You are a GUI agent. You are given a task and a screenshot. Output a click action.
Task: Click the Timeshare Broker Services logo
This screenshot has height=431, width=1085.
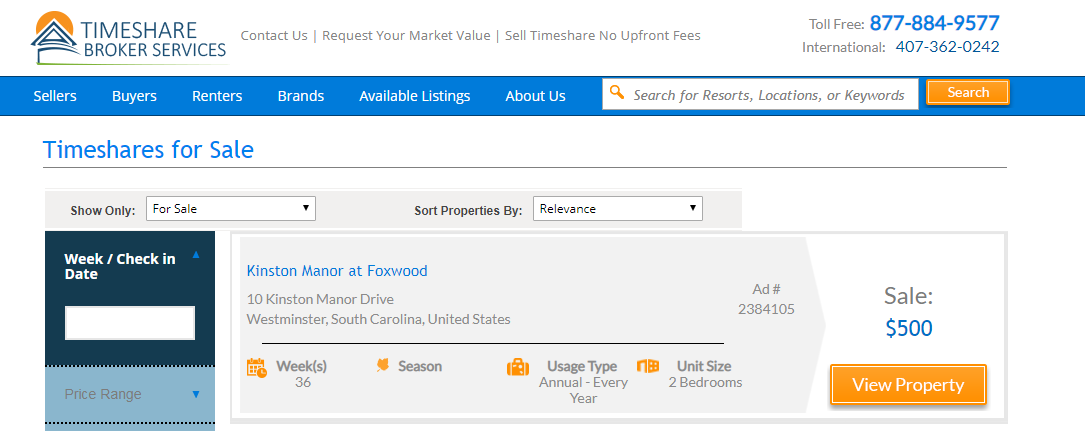point(129,38)
